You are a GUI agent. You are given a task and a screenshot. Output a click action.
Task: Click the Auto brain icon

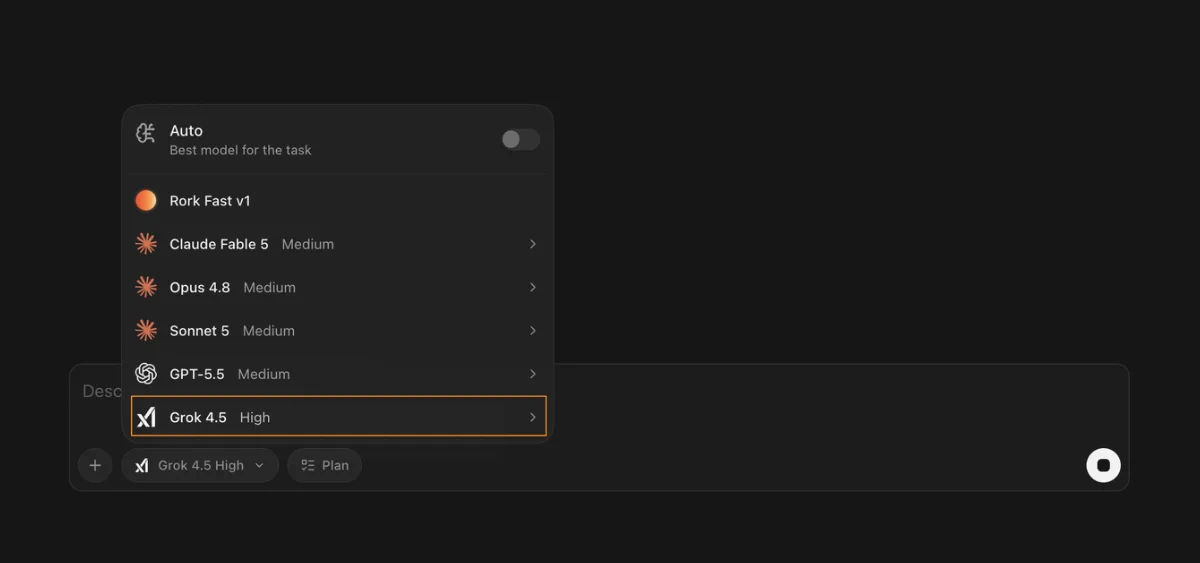146,133
